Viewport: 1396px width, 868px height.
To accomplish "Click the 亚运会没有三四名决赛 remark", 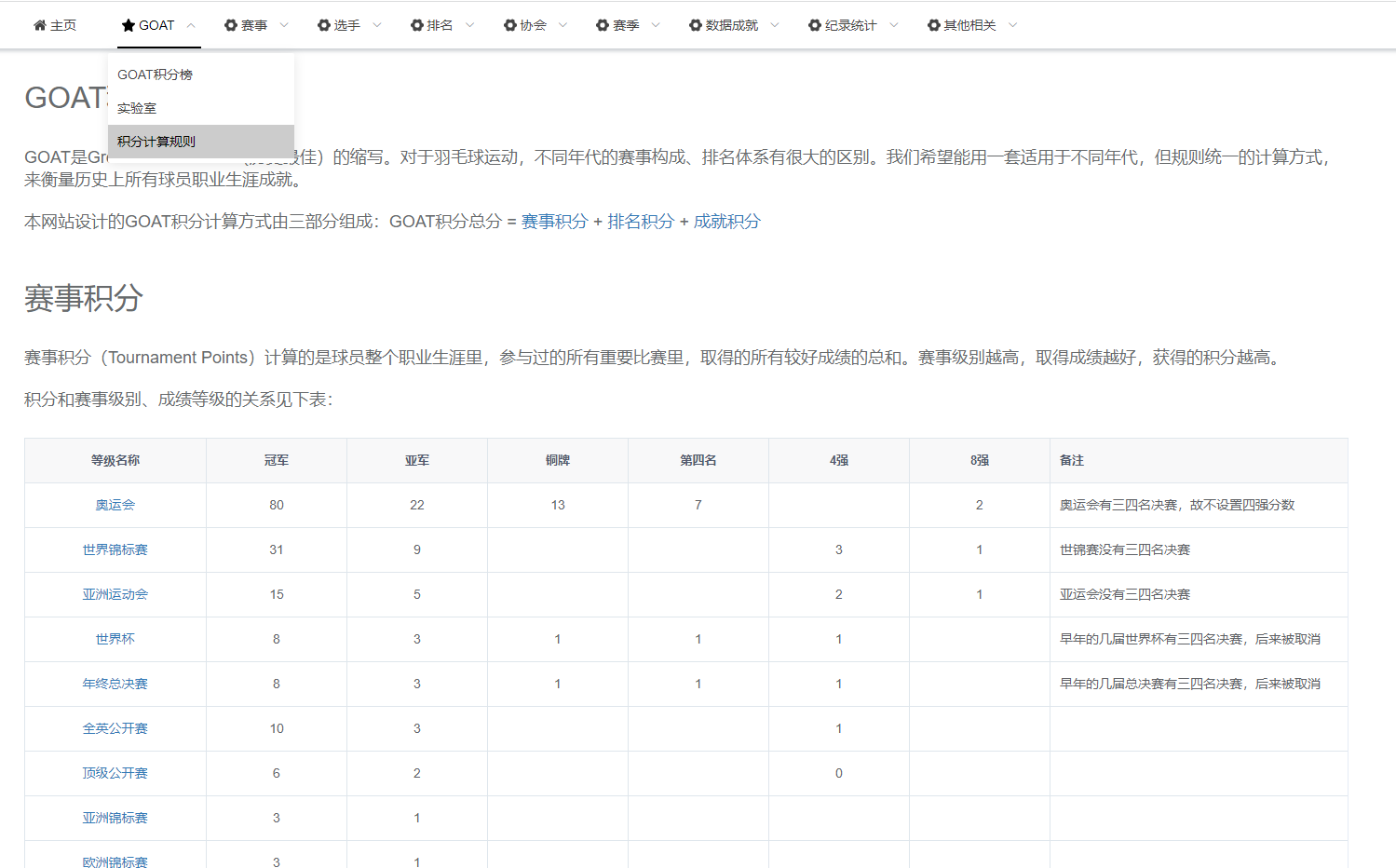I will coord(1125,594).
